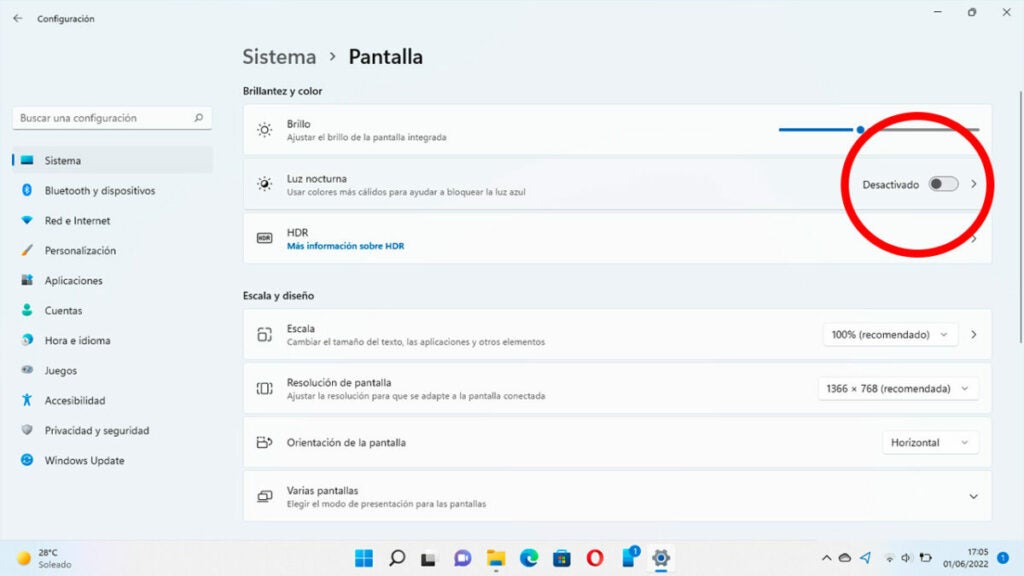Click the Windows Start button
Screen dimensions: 1024x576
coord(363,558)
